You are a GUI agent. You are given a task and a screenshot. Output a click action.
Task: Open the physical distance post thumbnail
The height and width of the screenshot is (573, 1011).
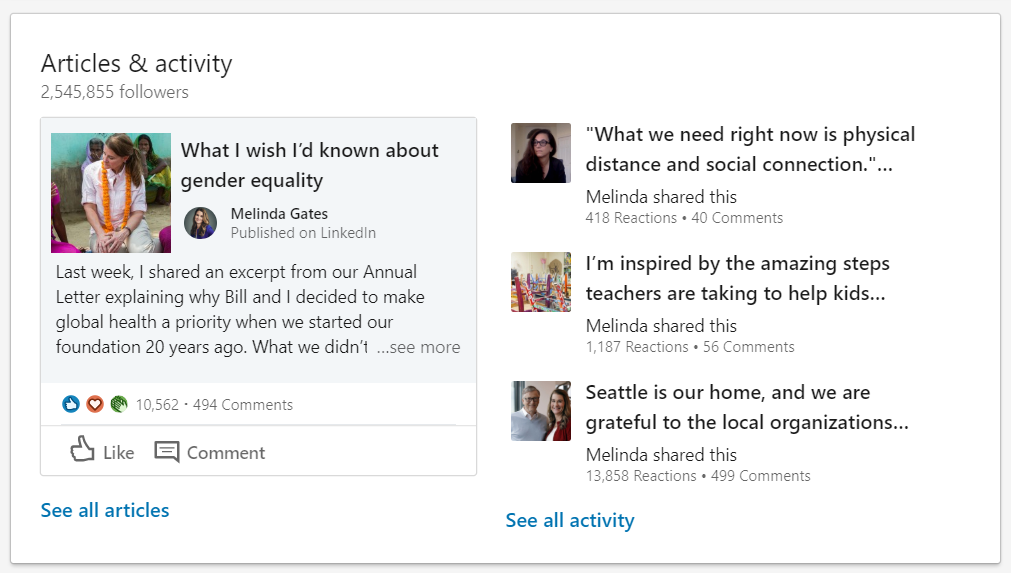[541, 153]
